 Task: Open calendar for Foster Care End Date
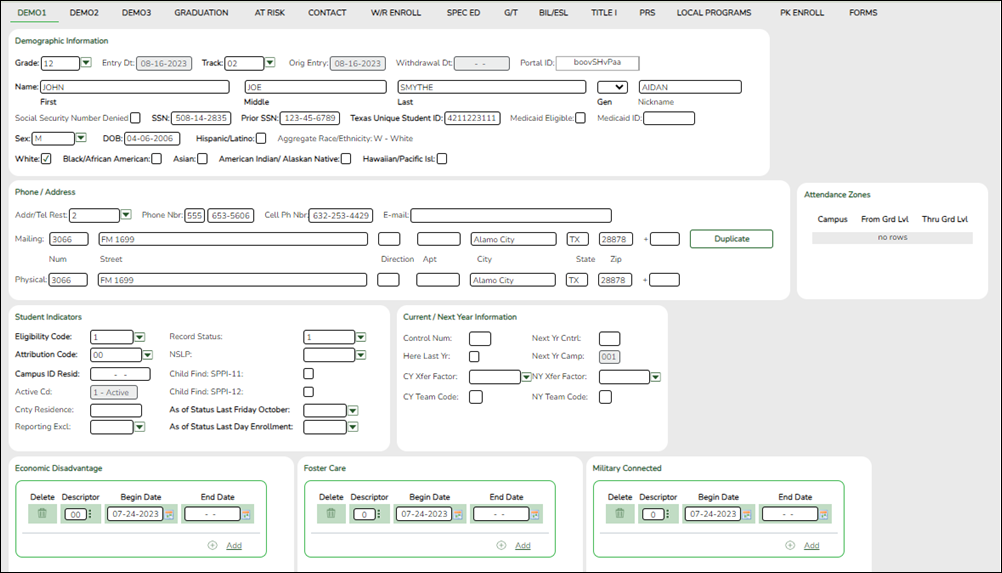536,514
